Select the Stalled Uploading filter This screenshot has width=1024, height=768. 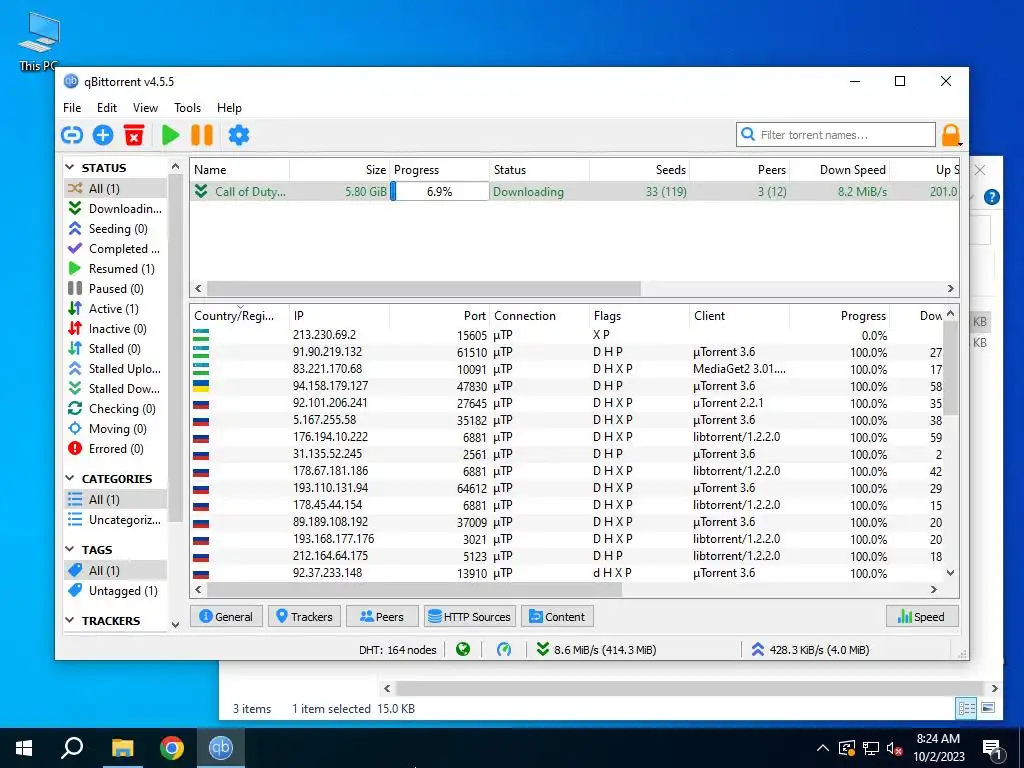tap(115, 368)
